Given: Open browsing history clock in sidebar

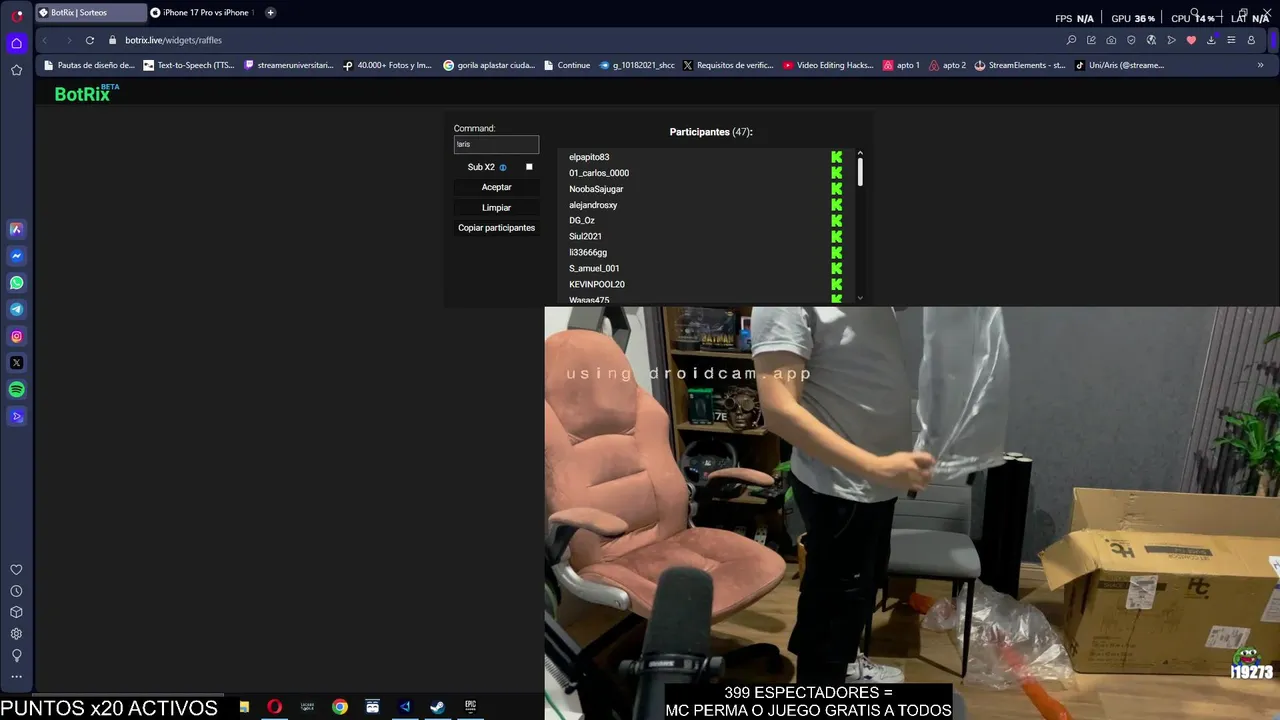Looking at the screenshot, I should tap(16, 591).
